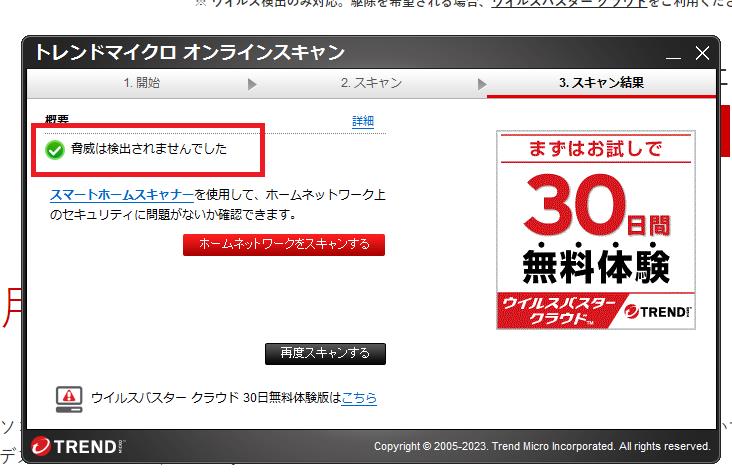Click the Trend Micro logo in footer

coord(78,446)
